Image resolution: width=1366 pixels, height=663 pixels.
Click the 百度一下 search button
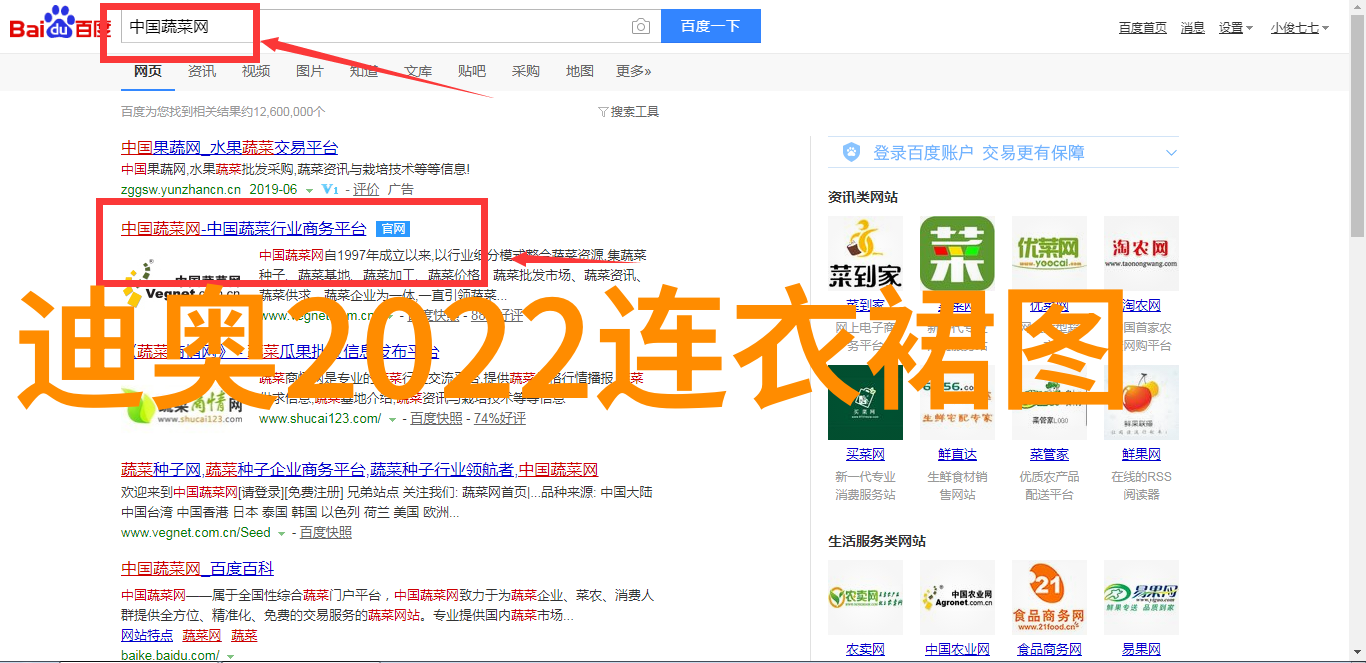[711, 26]
